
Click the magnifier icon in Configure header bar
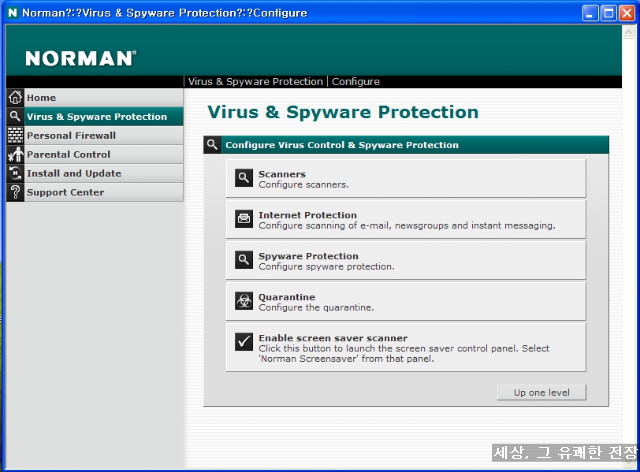pos(212,145)
